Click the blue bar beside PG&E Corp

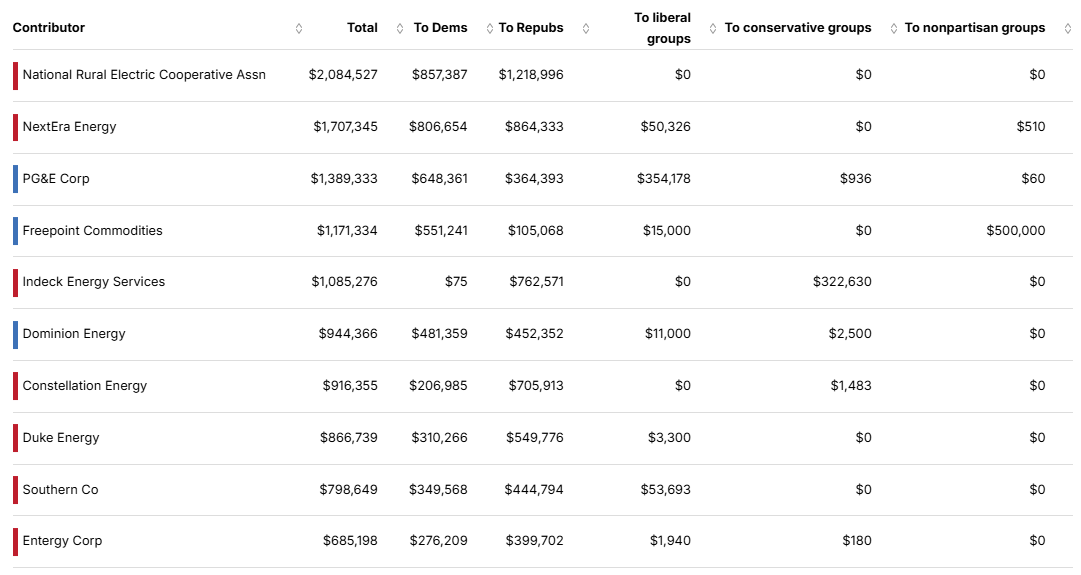click(15, 179)
